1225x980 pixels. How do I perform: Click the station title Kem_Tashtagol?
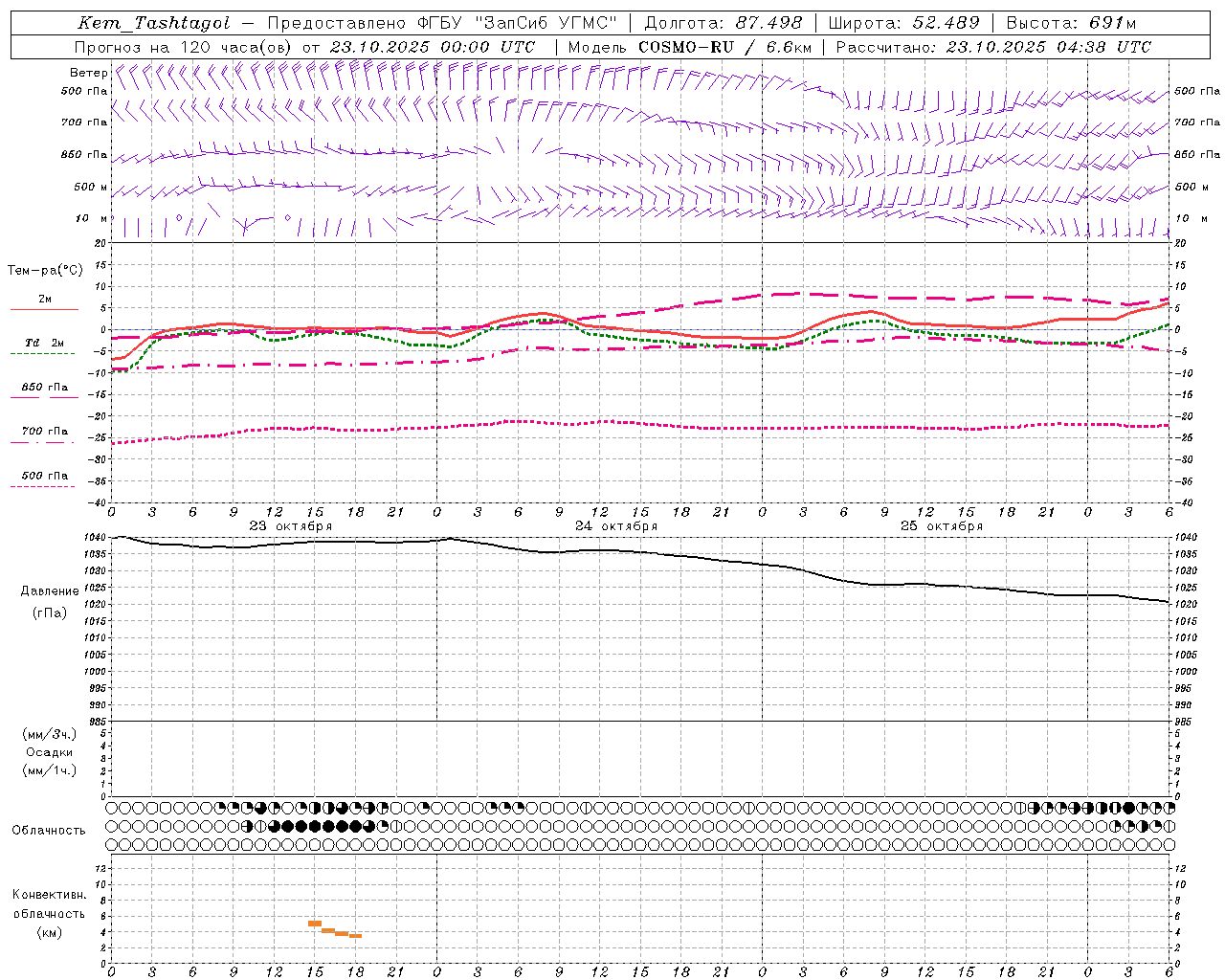[x=154, y=24]
